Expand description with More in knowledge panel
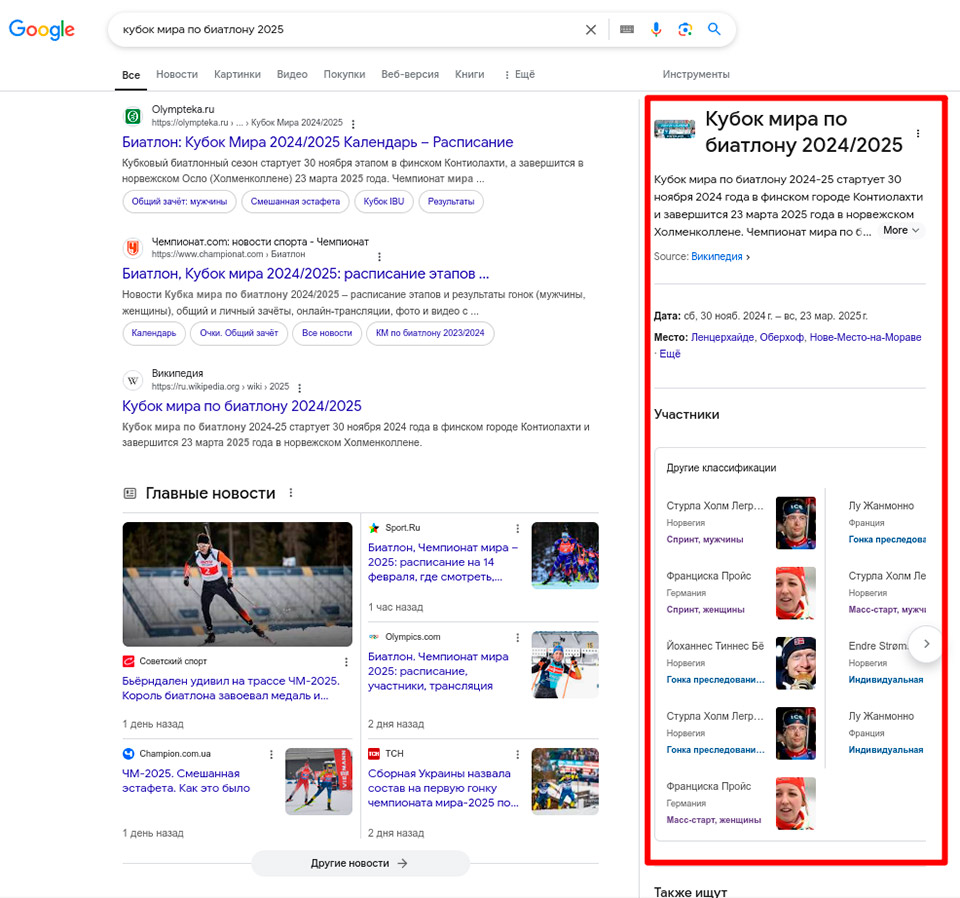 (901, 231)
